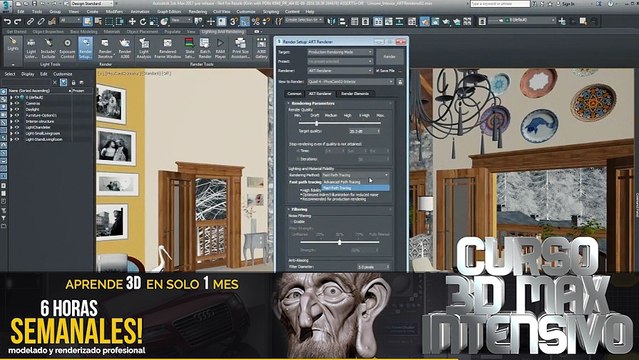The height and width of the screenshot is (360, 639).
Task: Lock view to render in Render Setup
Action: pos(400,82)
